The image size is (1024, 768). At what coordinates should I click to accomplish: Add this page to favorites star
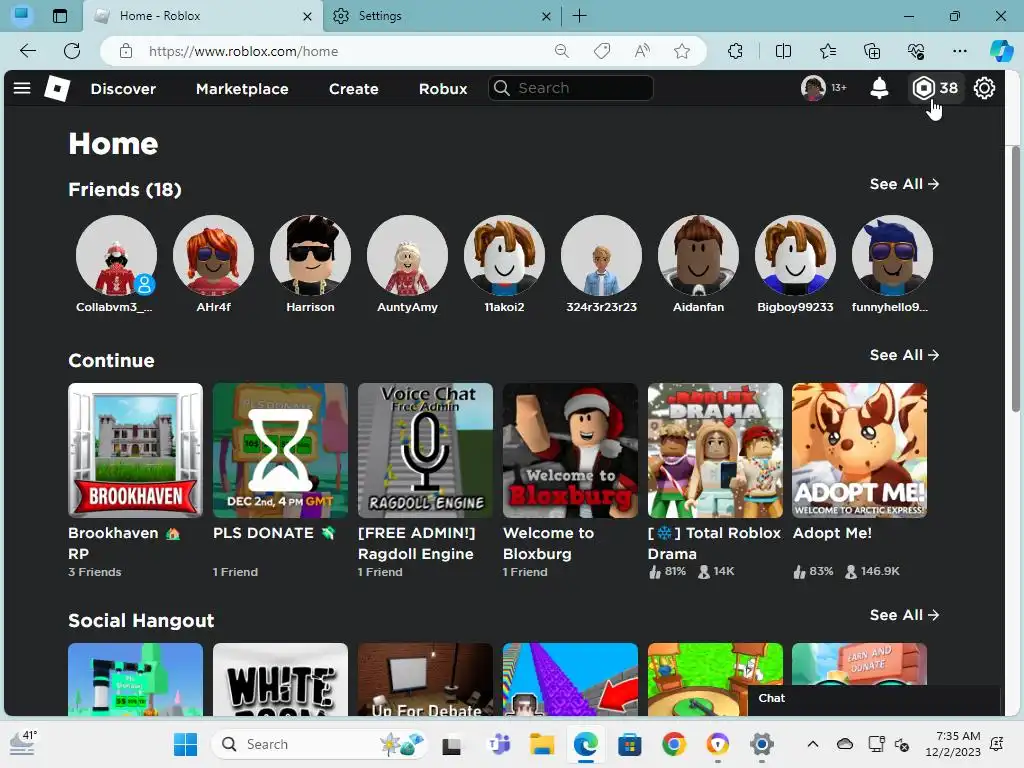pyautogui.click(x=682, y=51)
